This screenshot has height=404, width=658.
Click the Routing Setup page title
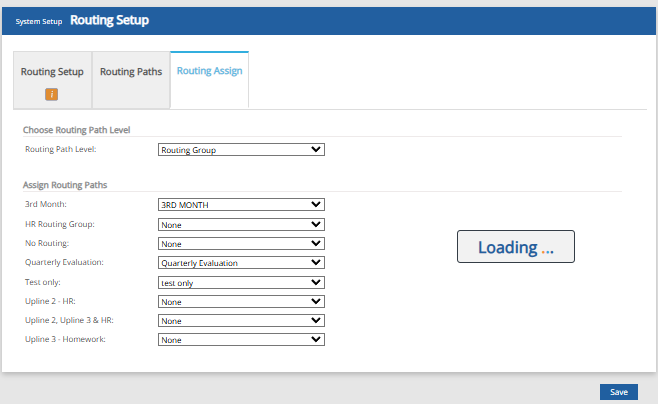tap(110, 20)
